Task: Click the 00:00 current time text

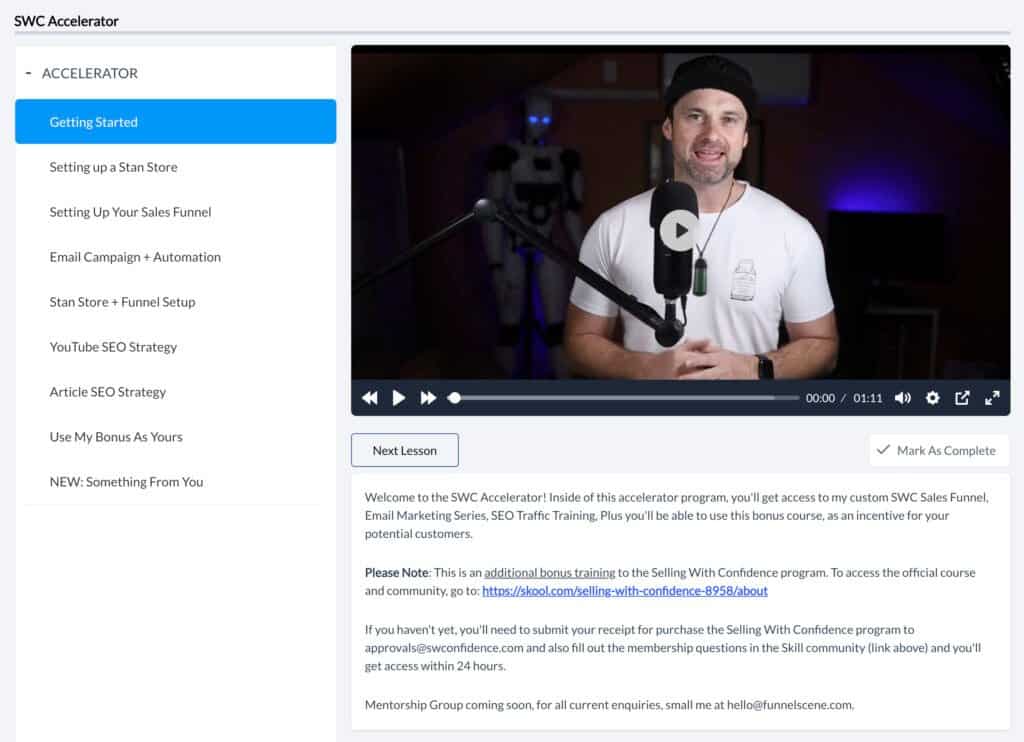Action: point(820,398)
